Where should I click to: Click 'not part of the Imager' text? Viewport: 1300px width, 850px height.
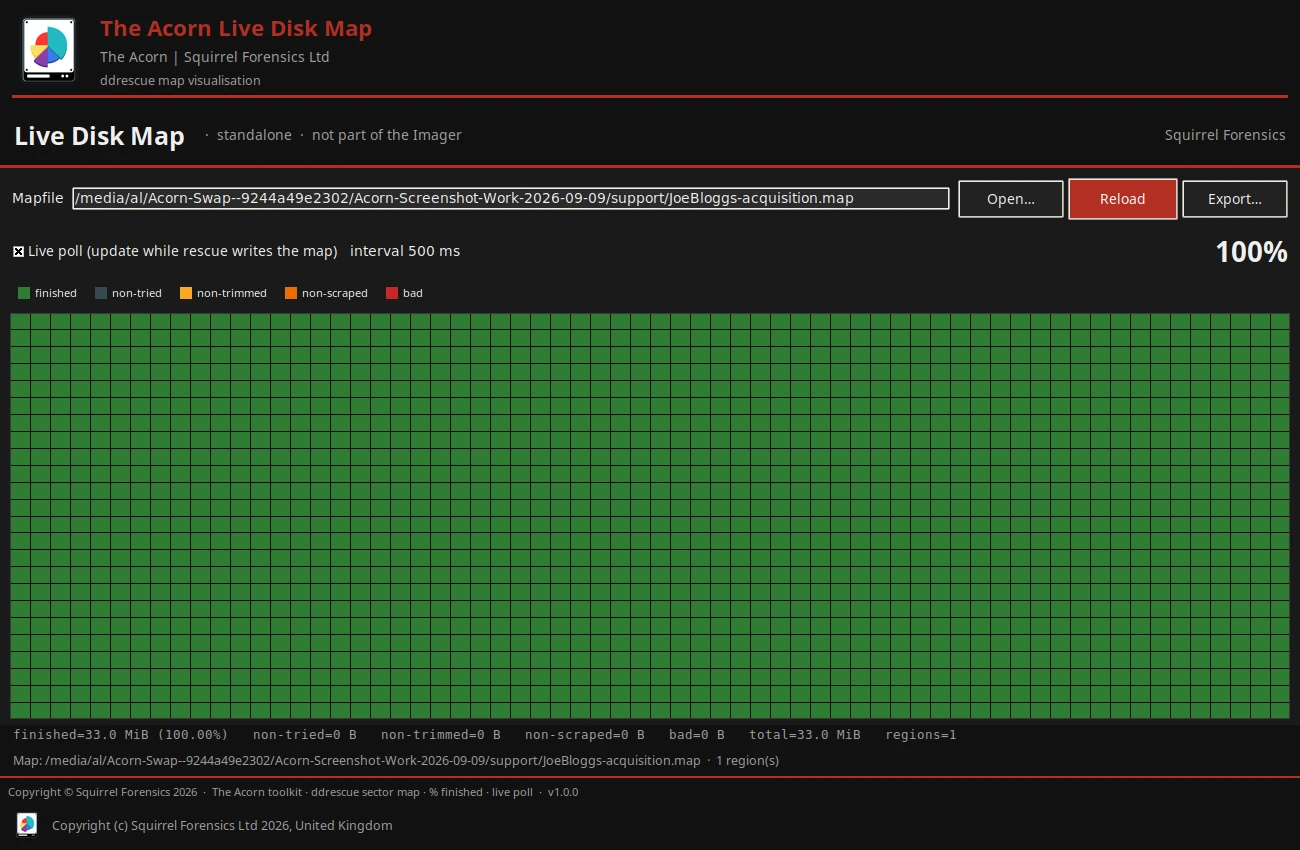click(387, 135)
